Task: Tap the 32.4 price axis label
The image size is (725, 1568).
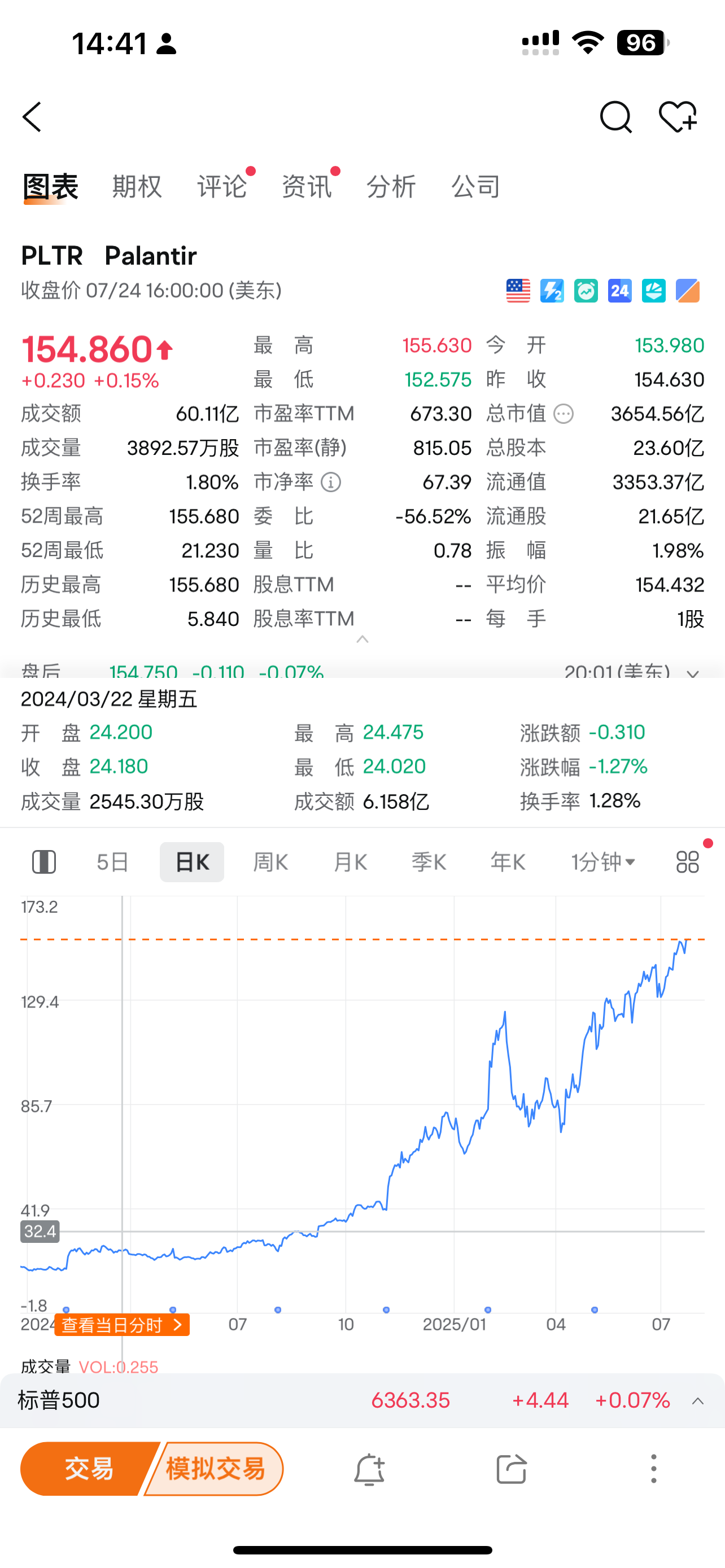Action: pyautogui.click(x=40, y=1232)
